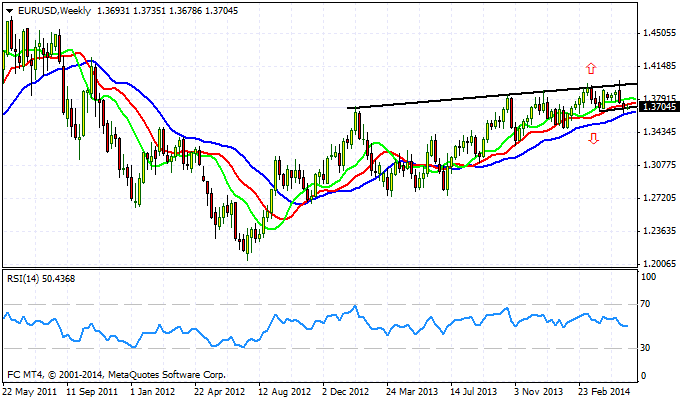Image resolution: width=680 pixels, height=400 pixels.
Task: Click the 11 Sep 2011 date label
Action: pyautogui.click(x=92, y=391)
